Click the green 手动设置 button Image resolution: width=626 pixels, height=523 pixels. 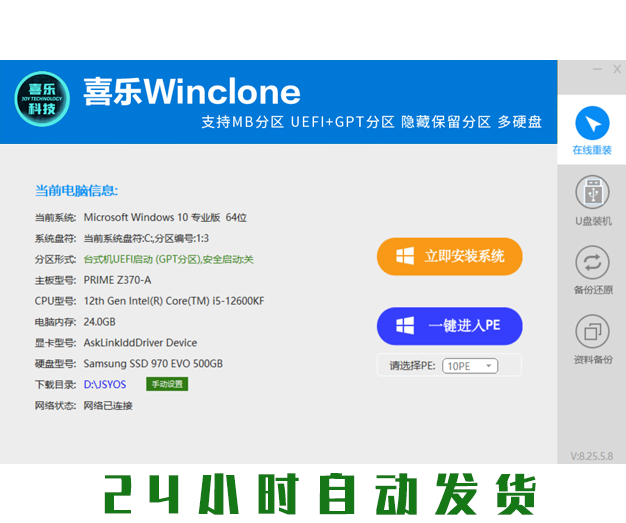pyautogui.click(x=167, y=384)
